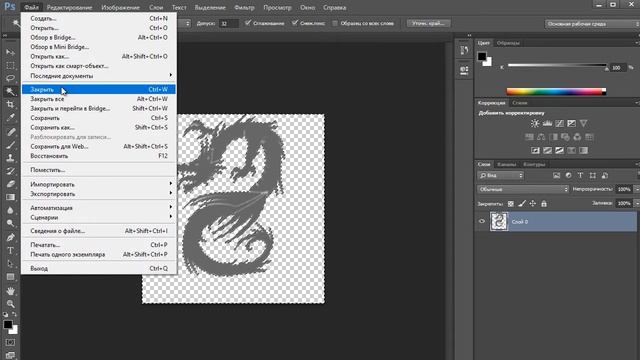
Task: Toggle lock position
Action: pos(533,203)
